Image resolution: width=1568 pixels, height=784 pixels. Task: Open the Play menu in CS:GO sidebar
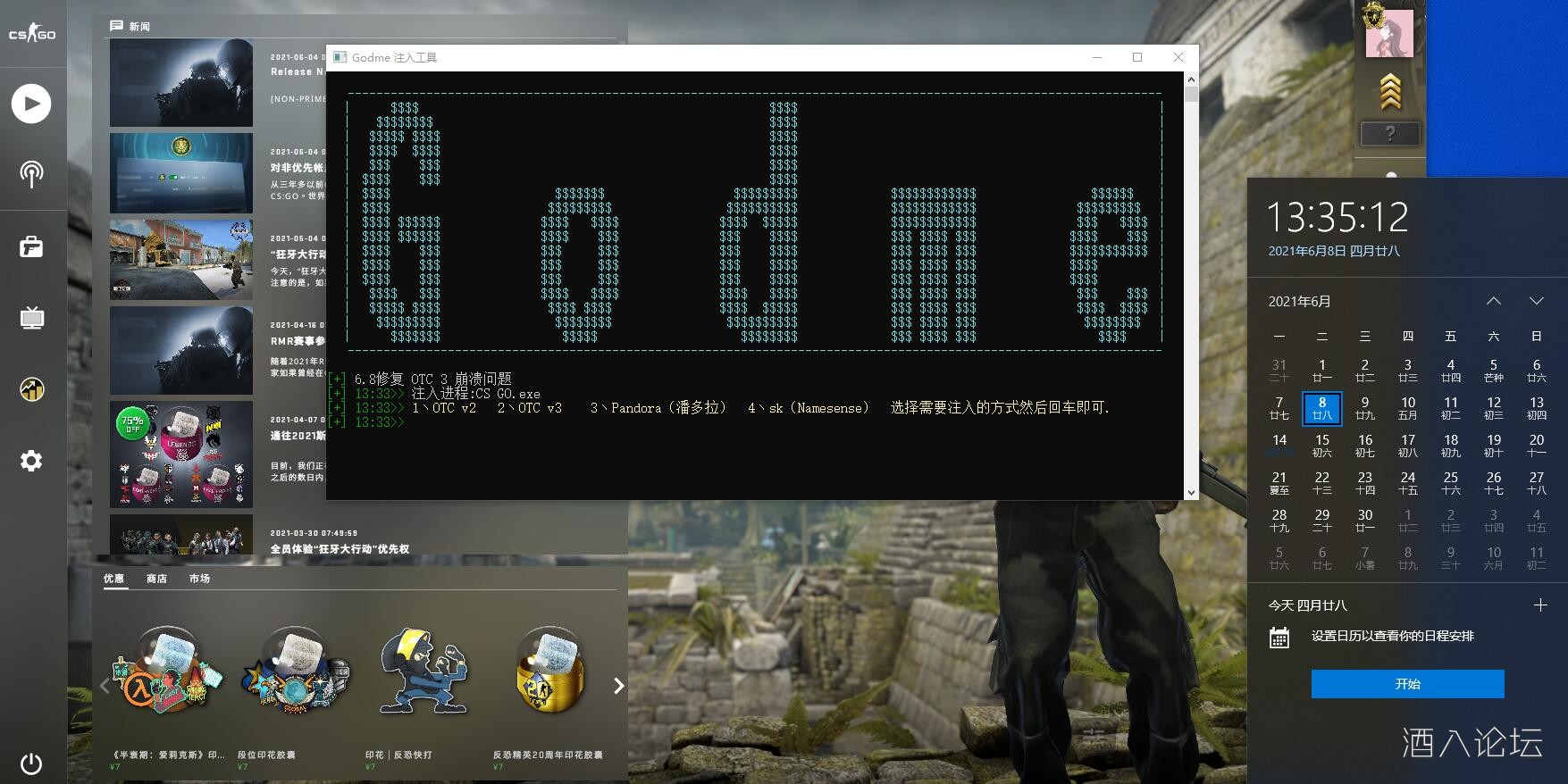tap(31, 104)
